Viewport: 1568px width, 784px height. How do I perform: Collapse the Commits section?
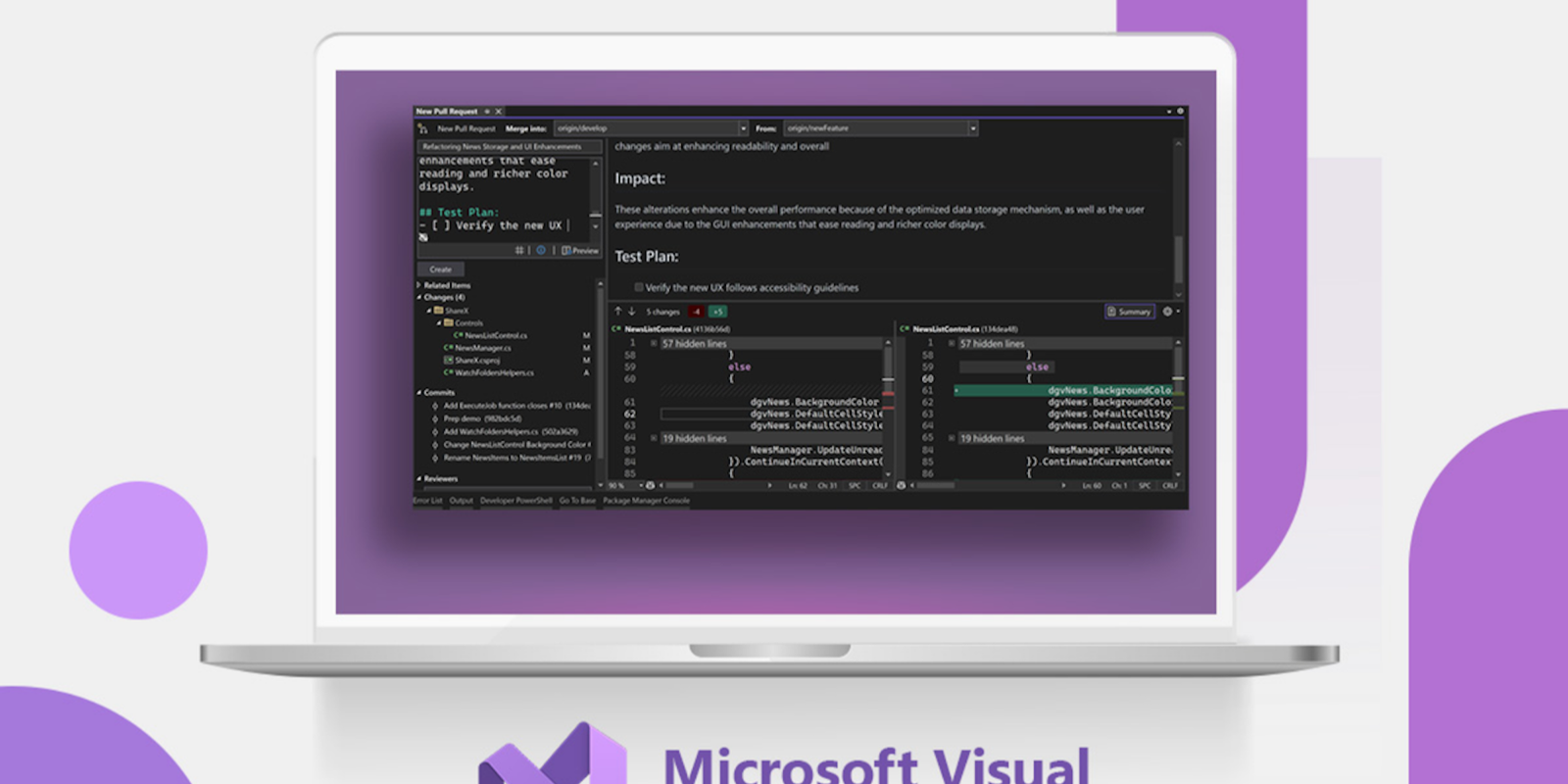[x=418, y=392]
